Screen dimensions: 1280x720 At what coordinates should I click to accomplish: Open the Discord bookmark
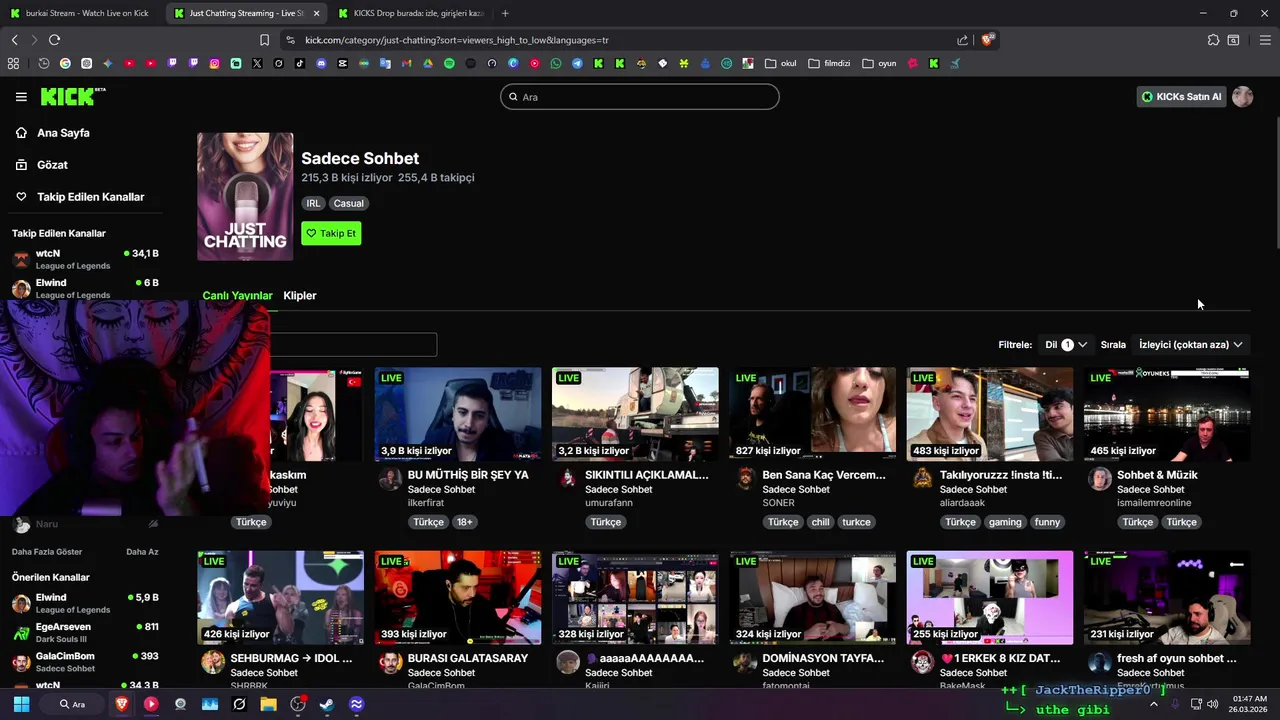point(321,63)
